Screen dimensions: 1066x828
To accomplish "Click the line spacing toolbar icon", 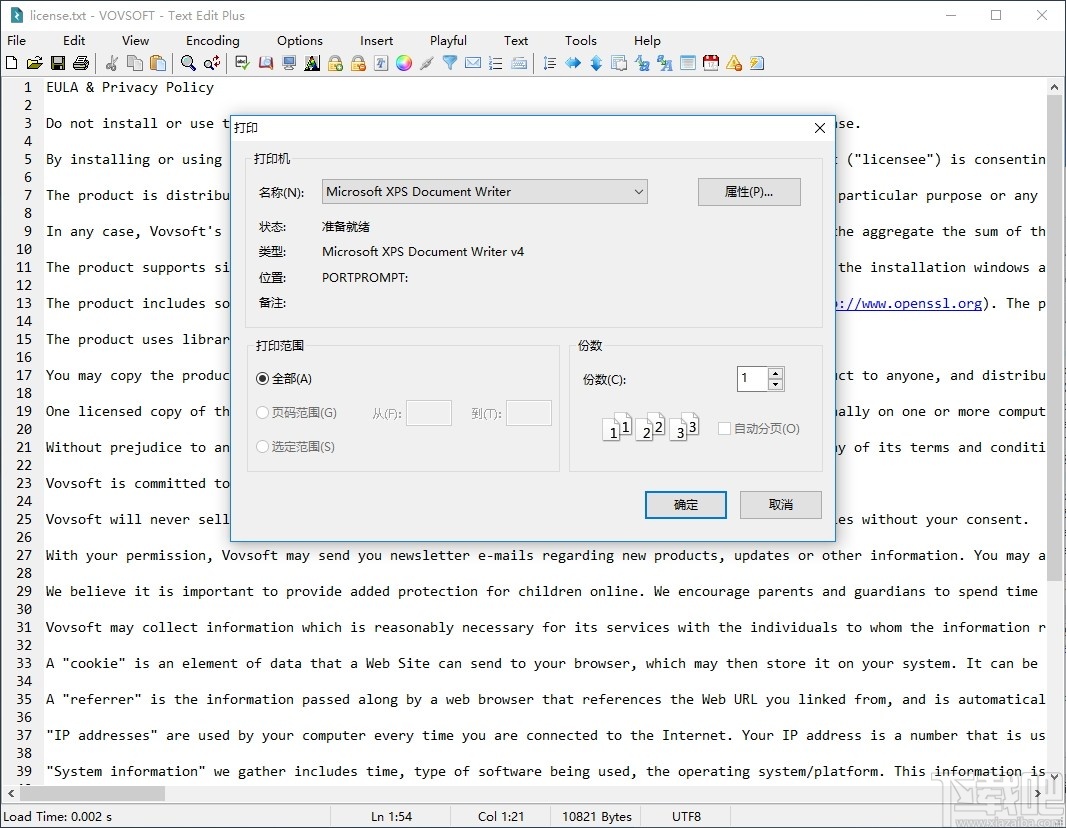I will point(550,63).
